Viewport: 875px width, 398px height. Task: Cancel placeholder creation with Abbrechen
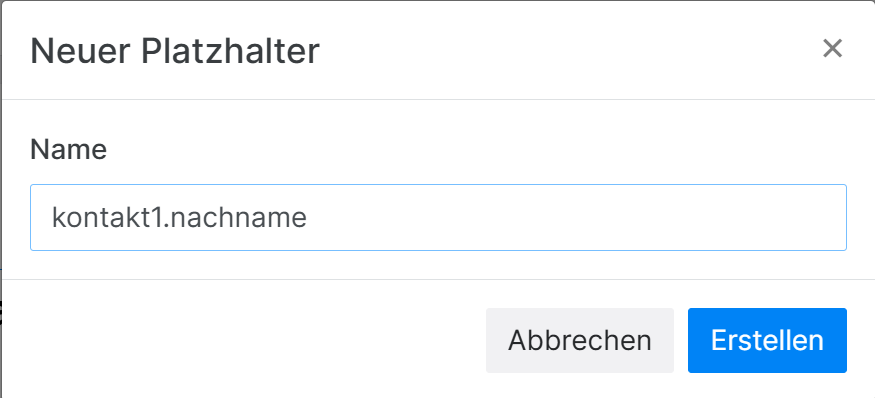point(580,341)
